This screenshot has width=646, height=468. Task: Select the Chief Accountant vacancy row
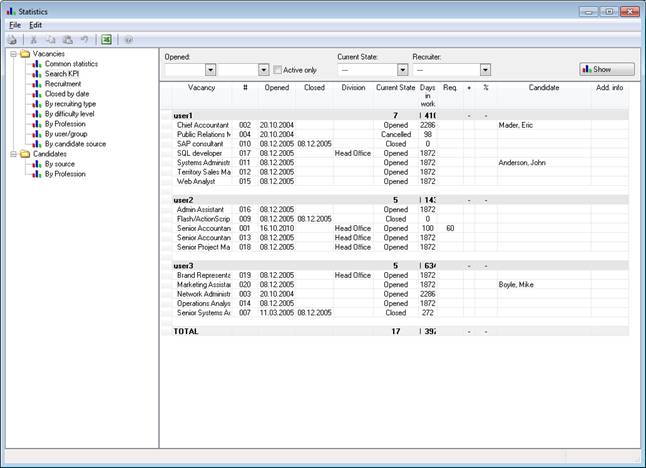click(x=202, y=125)
